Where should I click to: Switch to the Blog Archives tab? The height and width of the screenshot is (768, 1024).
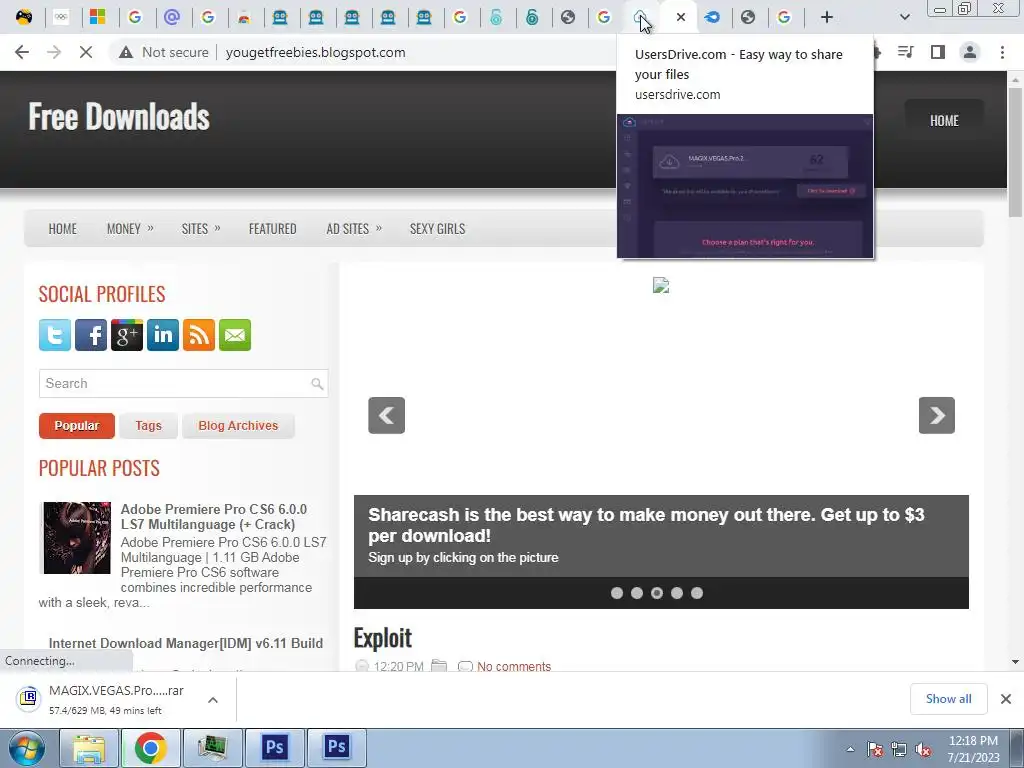click(238, 426)
